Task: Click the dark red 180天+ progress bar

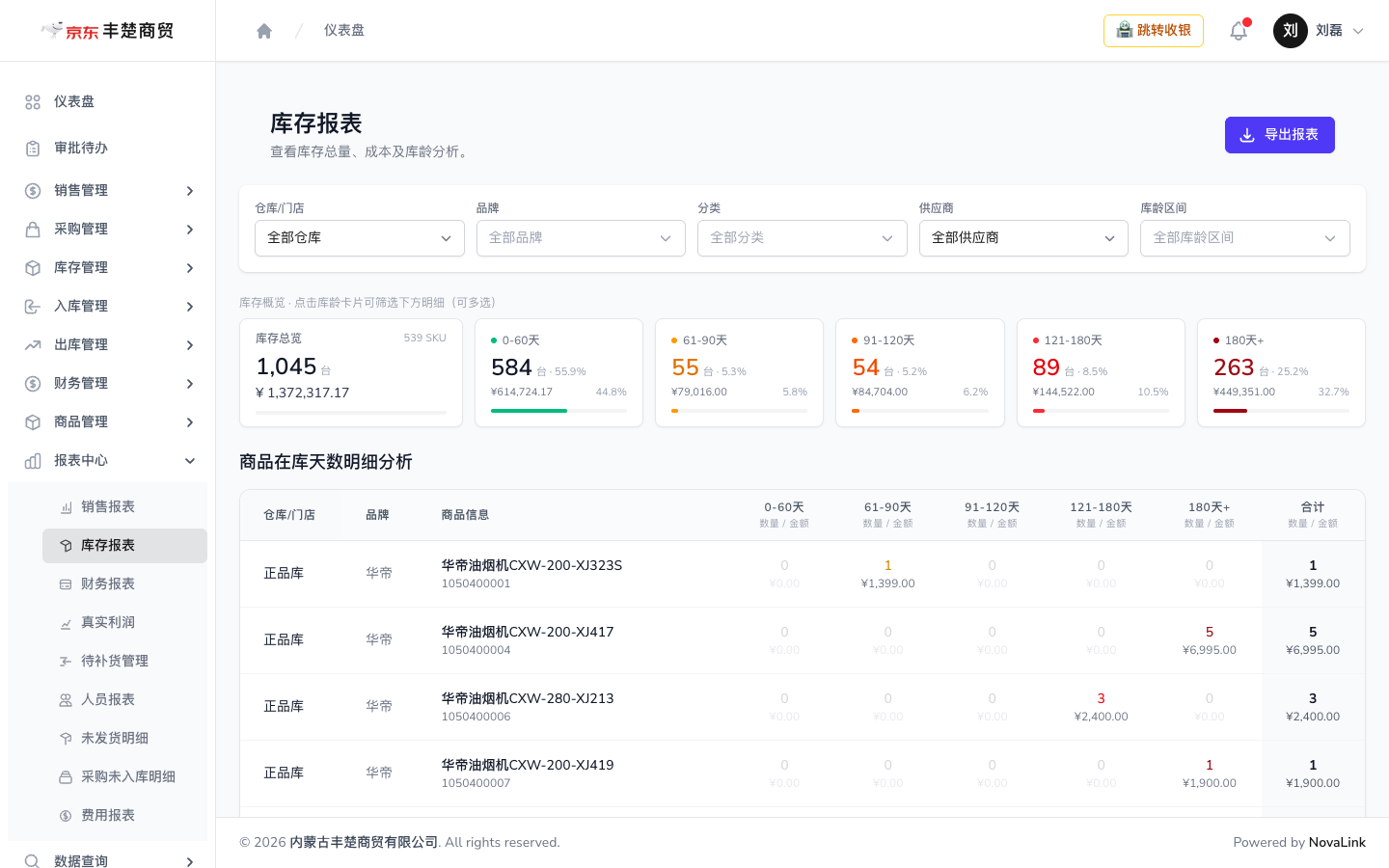Action: tap(1230, 411)
